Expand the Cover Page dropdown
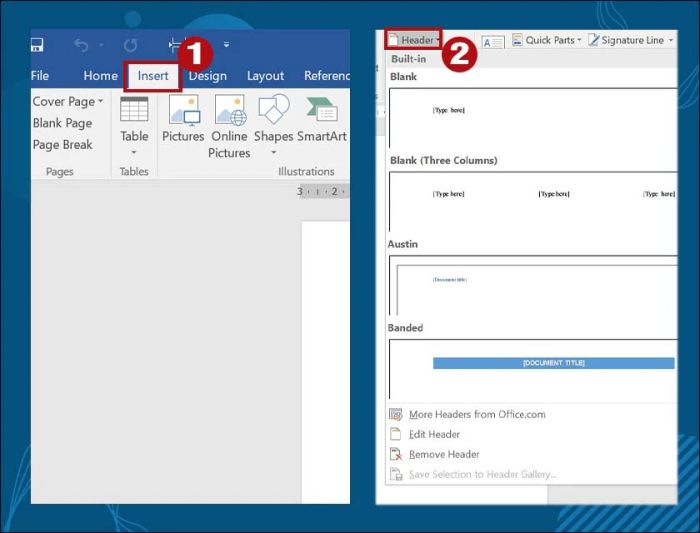The image size is (700, 533). [x=68, y=102]
